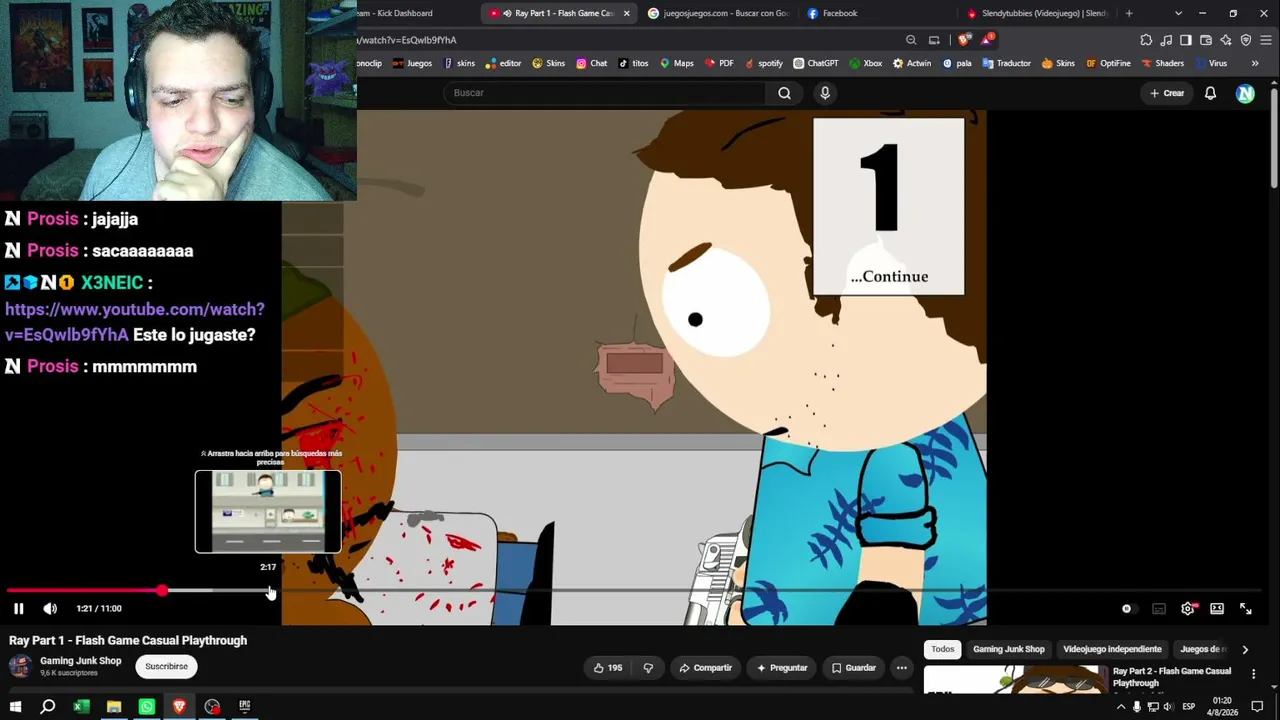Click the Compartir share button
1280x720 pixels.
[706, 668]
